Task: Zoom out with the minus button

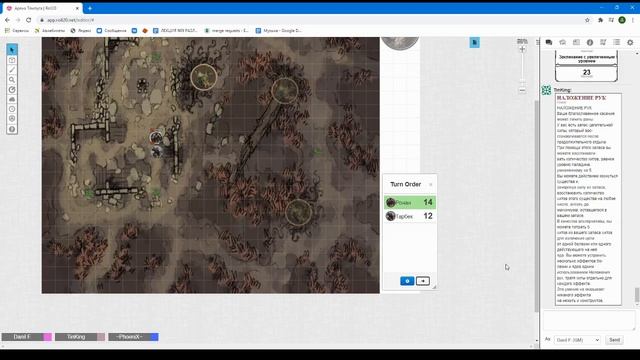Action: coord(522,90)
